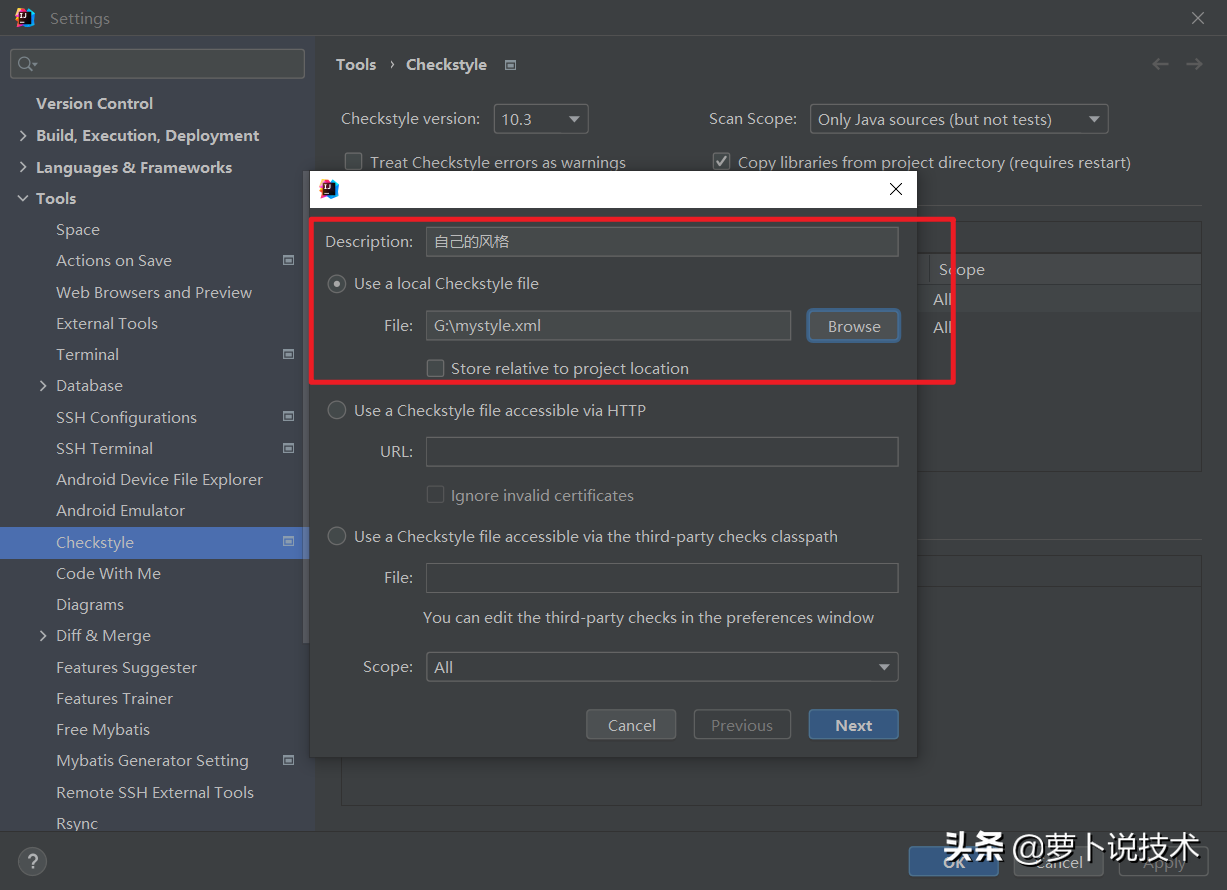Click the project-level icon beside Checkstyle row

coord(289,542)
